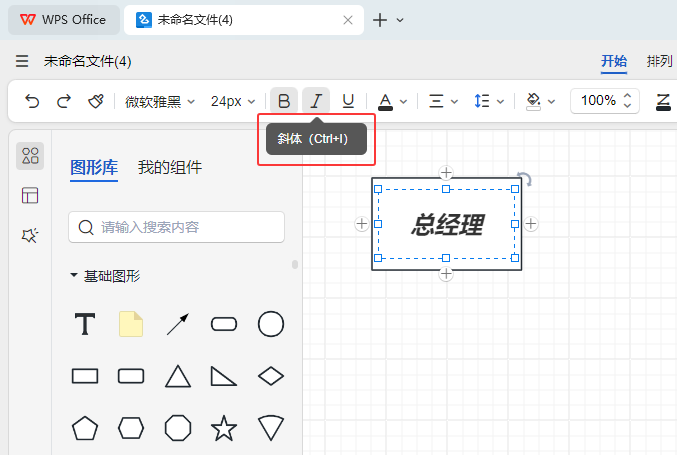Click plus connector above 总经理 box
This screenshot has height=455, width=677.
coord(446,173)
